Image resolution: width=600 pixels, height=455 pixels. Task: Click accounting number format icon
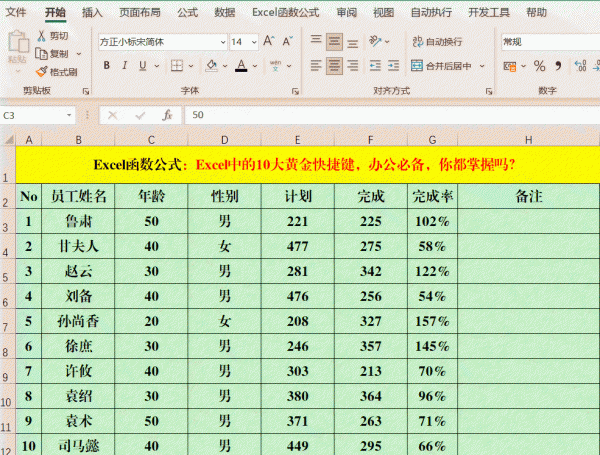point(510,66)
